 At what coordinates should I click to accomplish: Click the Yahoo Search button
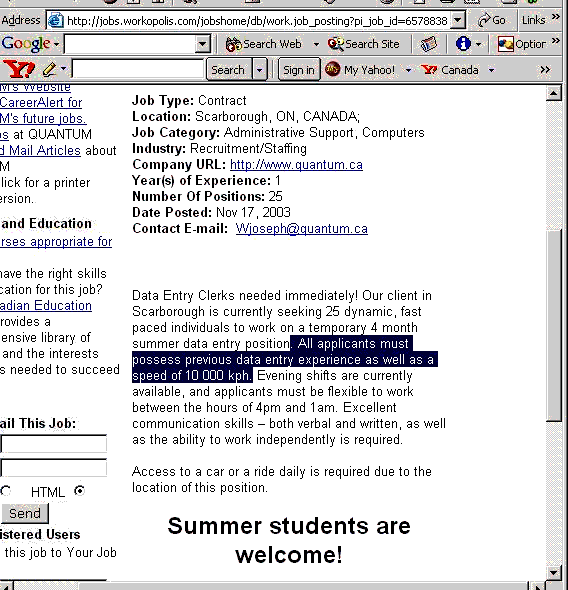(x=228, y=70)
